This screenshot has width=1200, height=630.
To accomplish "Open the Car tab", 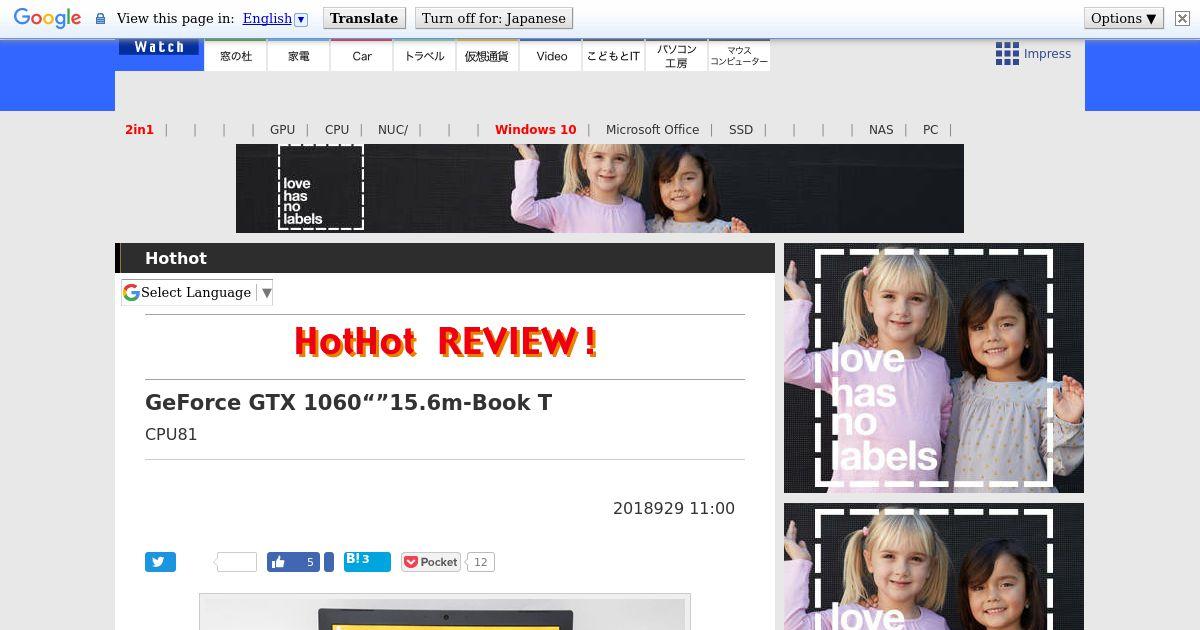I will coord(362,56).
